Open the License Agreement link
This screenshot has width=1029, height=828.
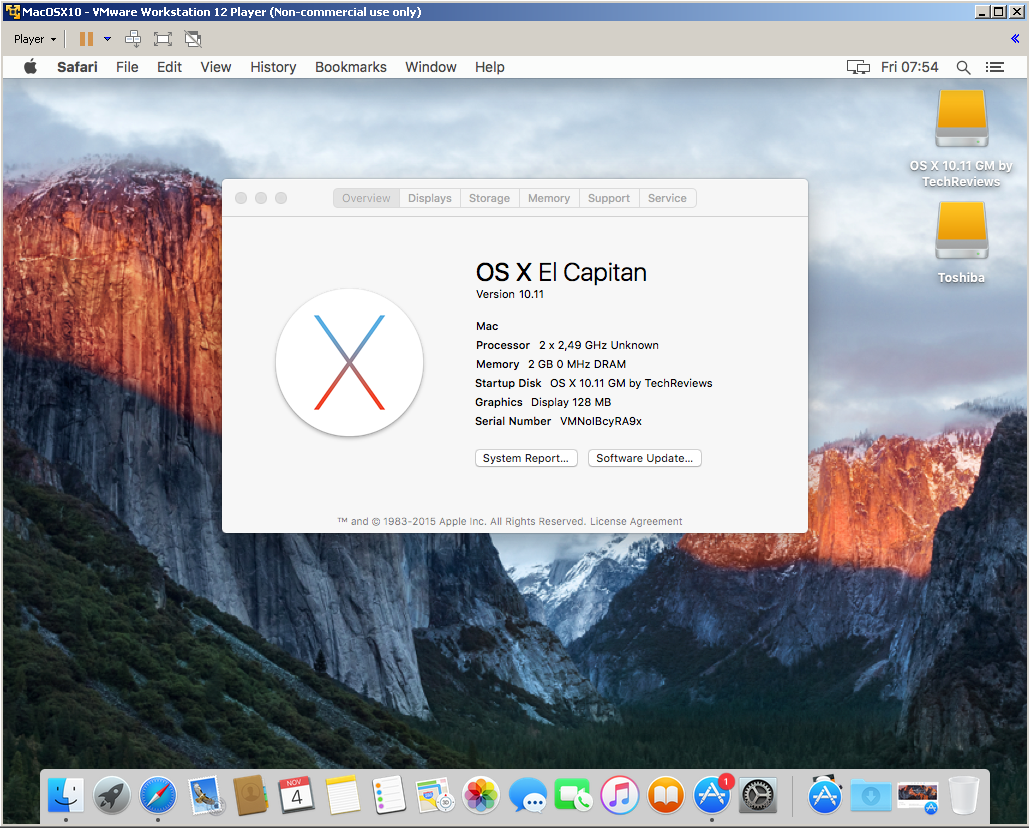pos(636,522)
